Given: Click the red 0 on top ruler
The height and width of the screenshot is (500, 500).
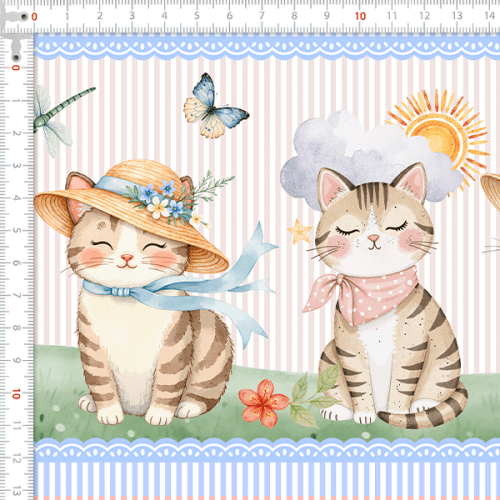Looking at the screenshot, I should 34,17.
